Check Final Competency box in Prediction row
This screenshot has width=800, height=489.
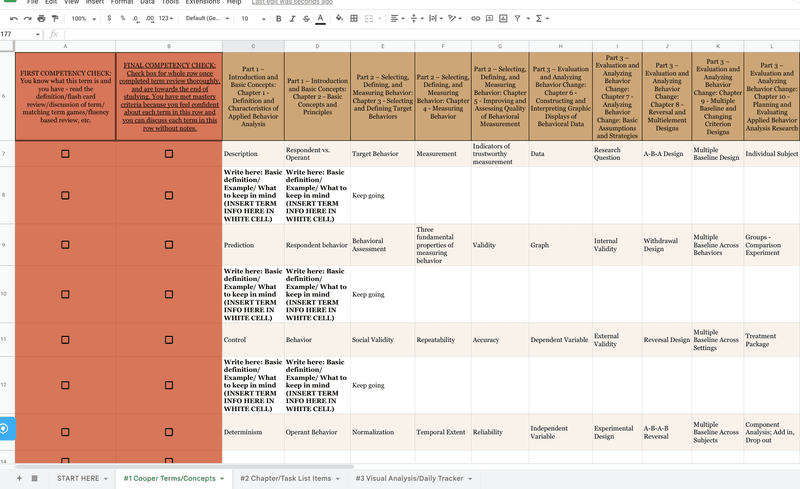tap(169, 244)
